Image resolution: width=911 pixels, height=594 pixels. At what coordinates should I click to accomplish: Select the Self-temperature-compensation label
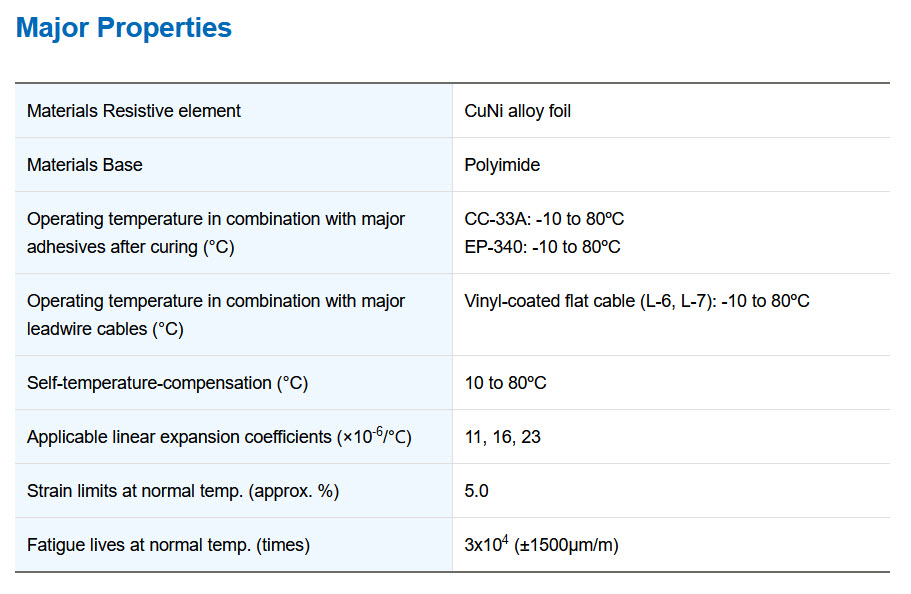click(x=167, y=383)
